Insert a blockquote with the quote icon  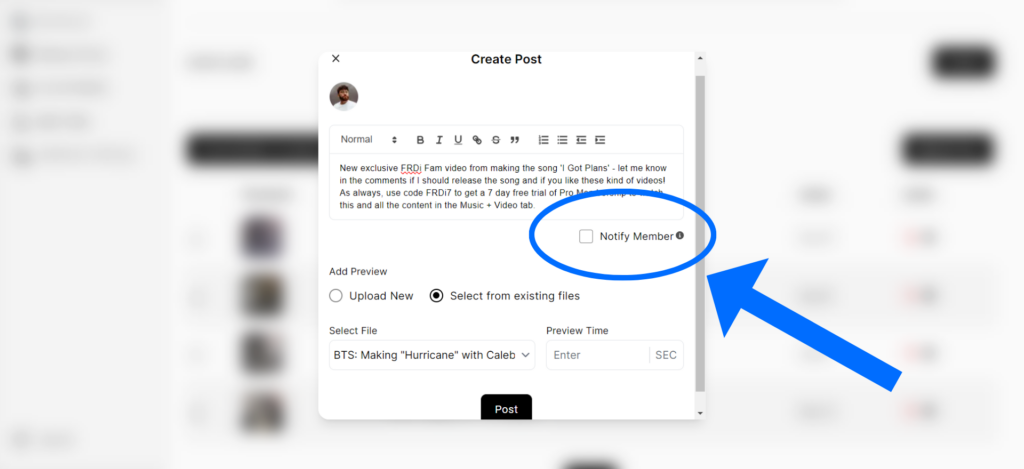pyautogui.click(x=515, y=140)
